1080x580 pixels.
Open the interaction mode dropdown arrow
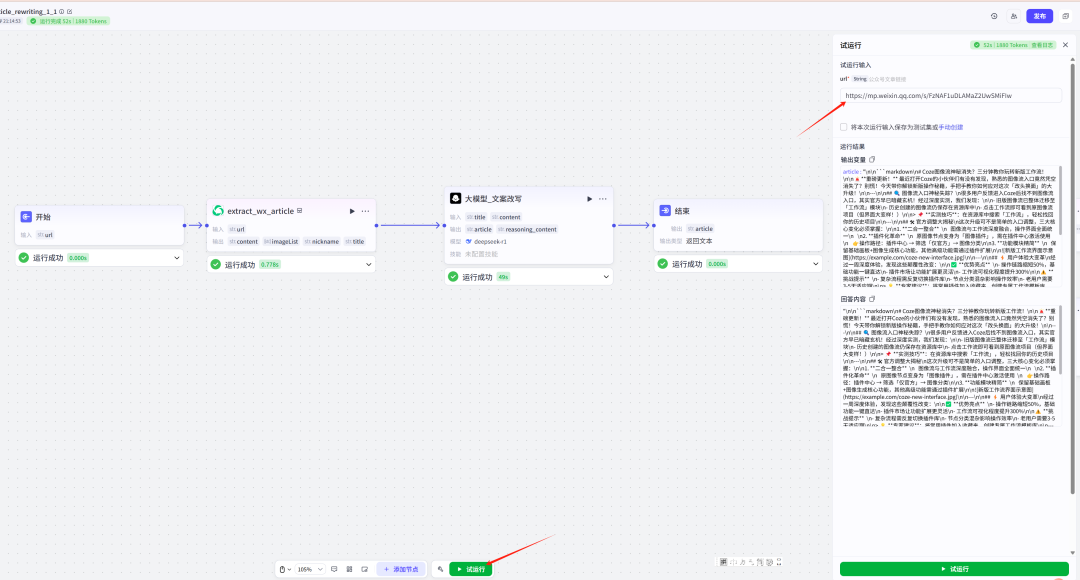(289, 570)
